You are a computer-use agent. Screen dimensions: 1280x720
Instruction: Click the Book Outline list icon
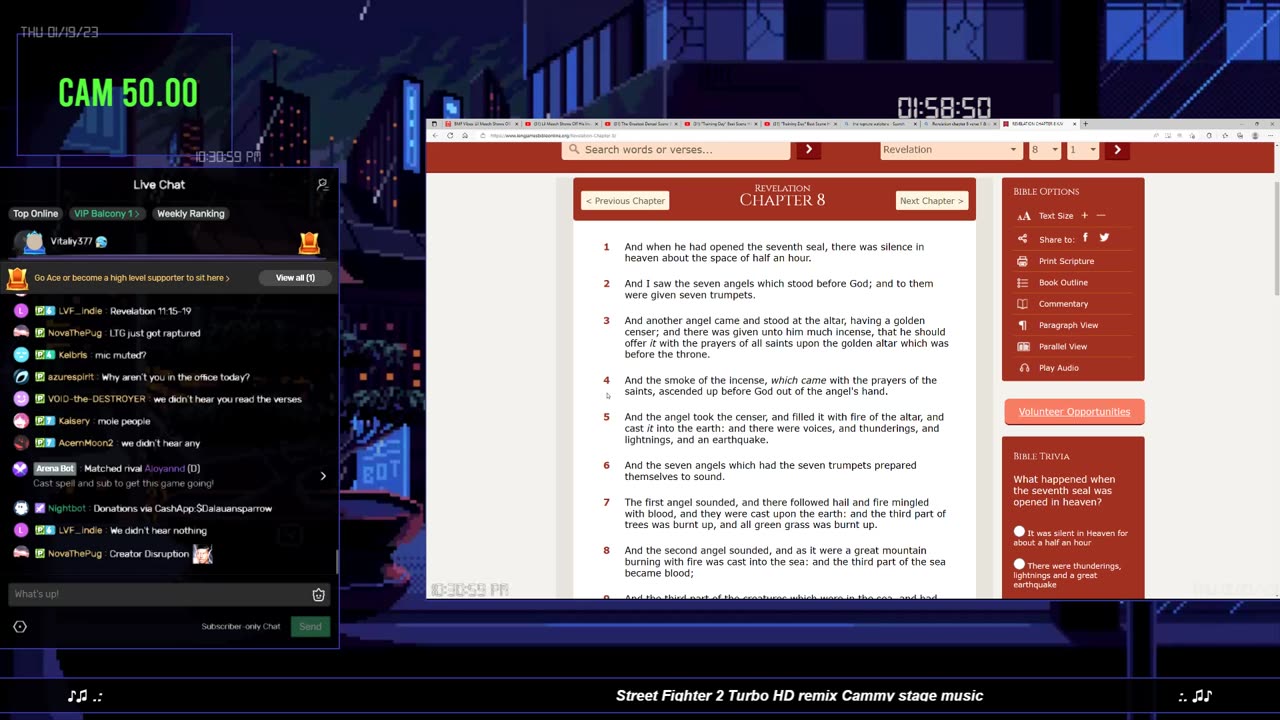click(x=1022, y=283)
